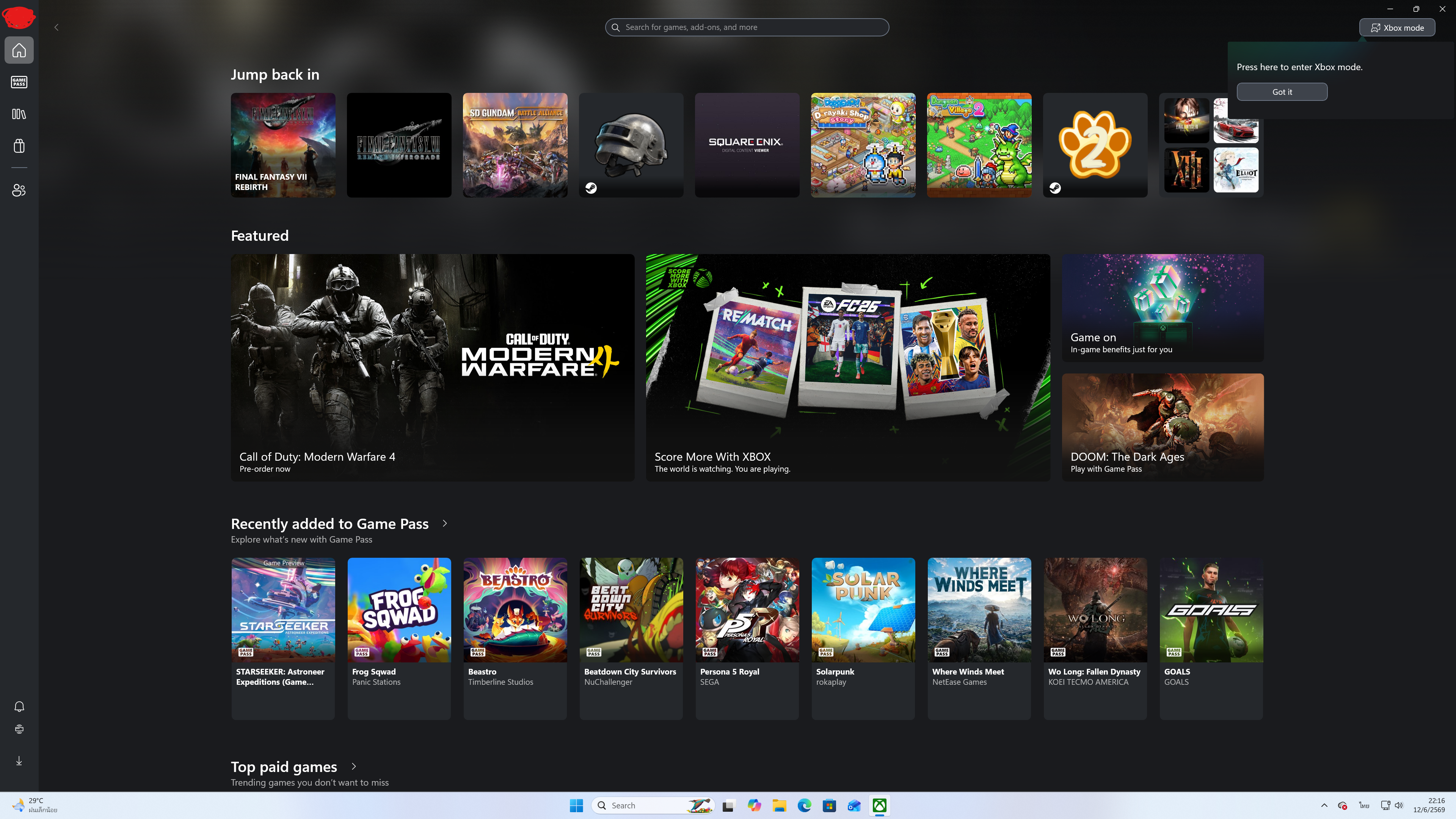Open the Recently added to Game Pass heading

click(x=329, y=524)
